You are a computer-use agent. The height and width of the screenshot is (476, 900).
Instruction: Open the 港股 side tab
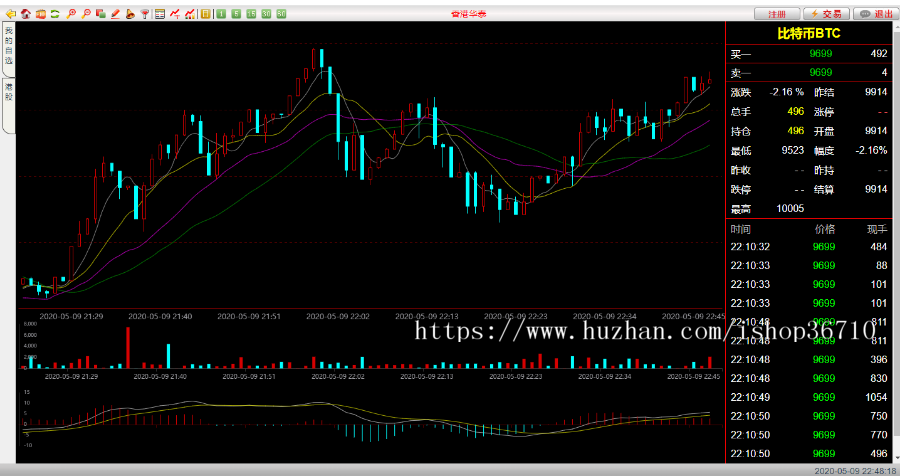pos(9,105)
